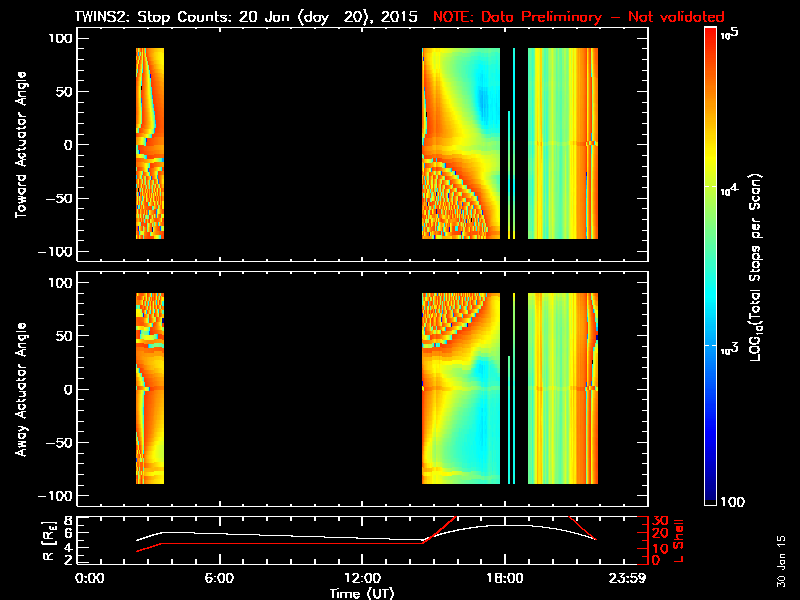
Task: Click the colorbar's "100" minimum label
Action: click(732, 502)
